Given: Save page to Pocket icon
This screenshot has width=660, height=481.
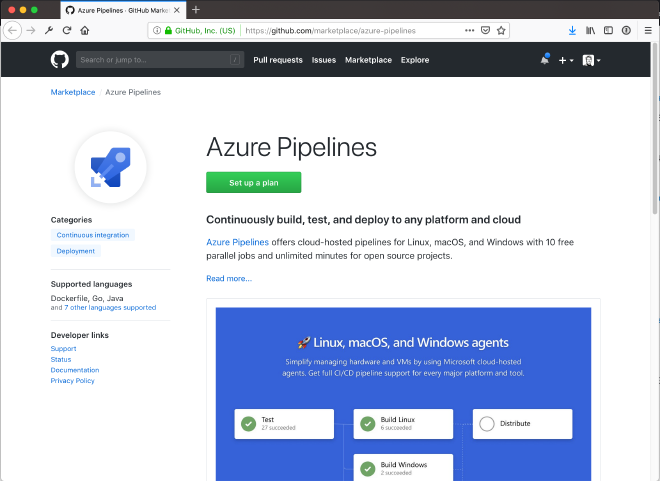Looking at the screenshot, I should click(485, 30).
